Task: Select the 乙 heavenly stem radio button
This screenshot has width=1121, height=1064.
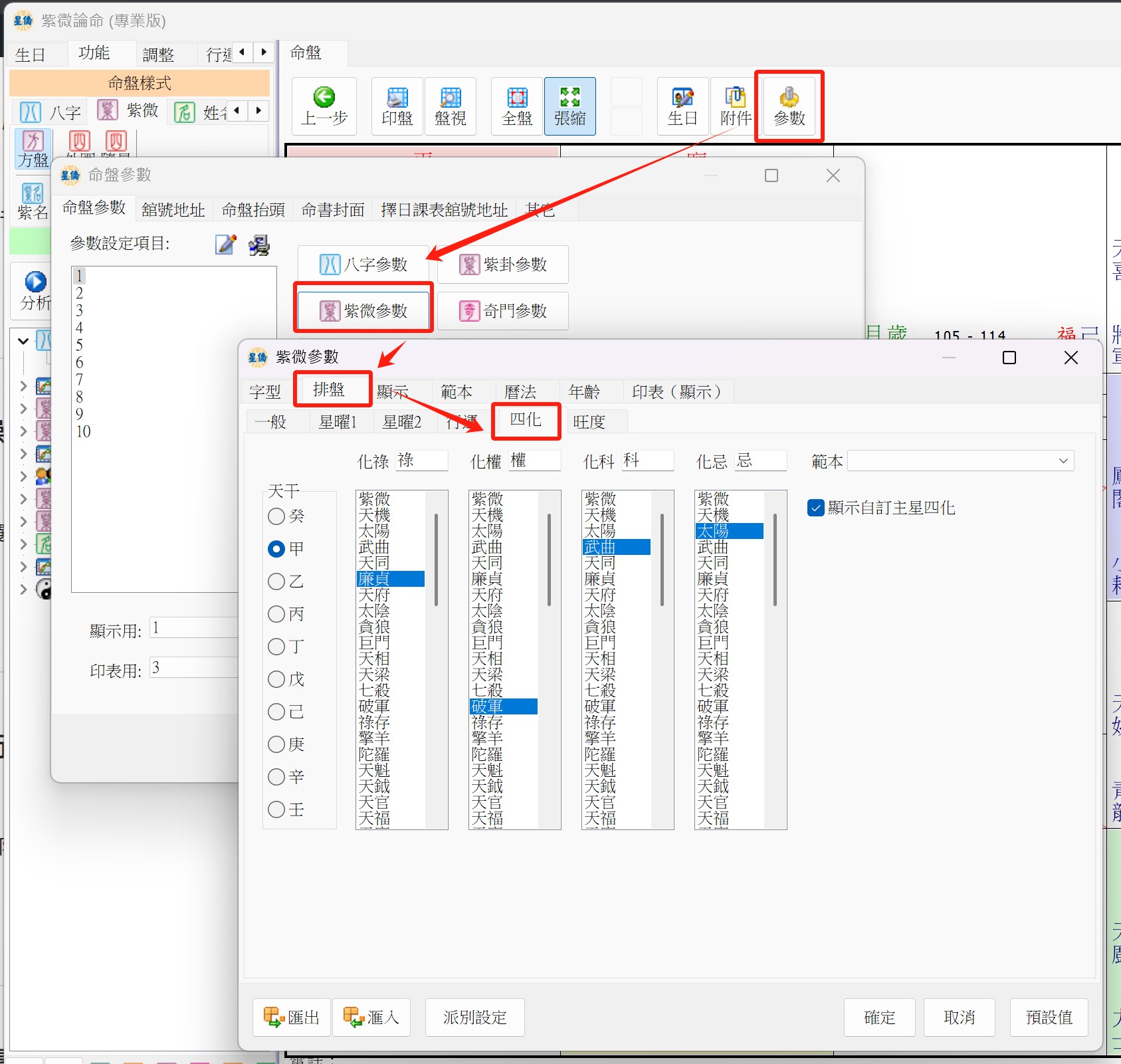Action: 276,582
